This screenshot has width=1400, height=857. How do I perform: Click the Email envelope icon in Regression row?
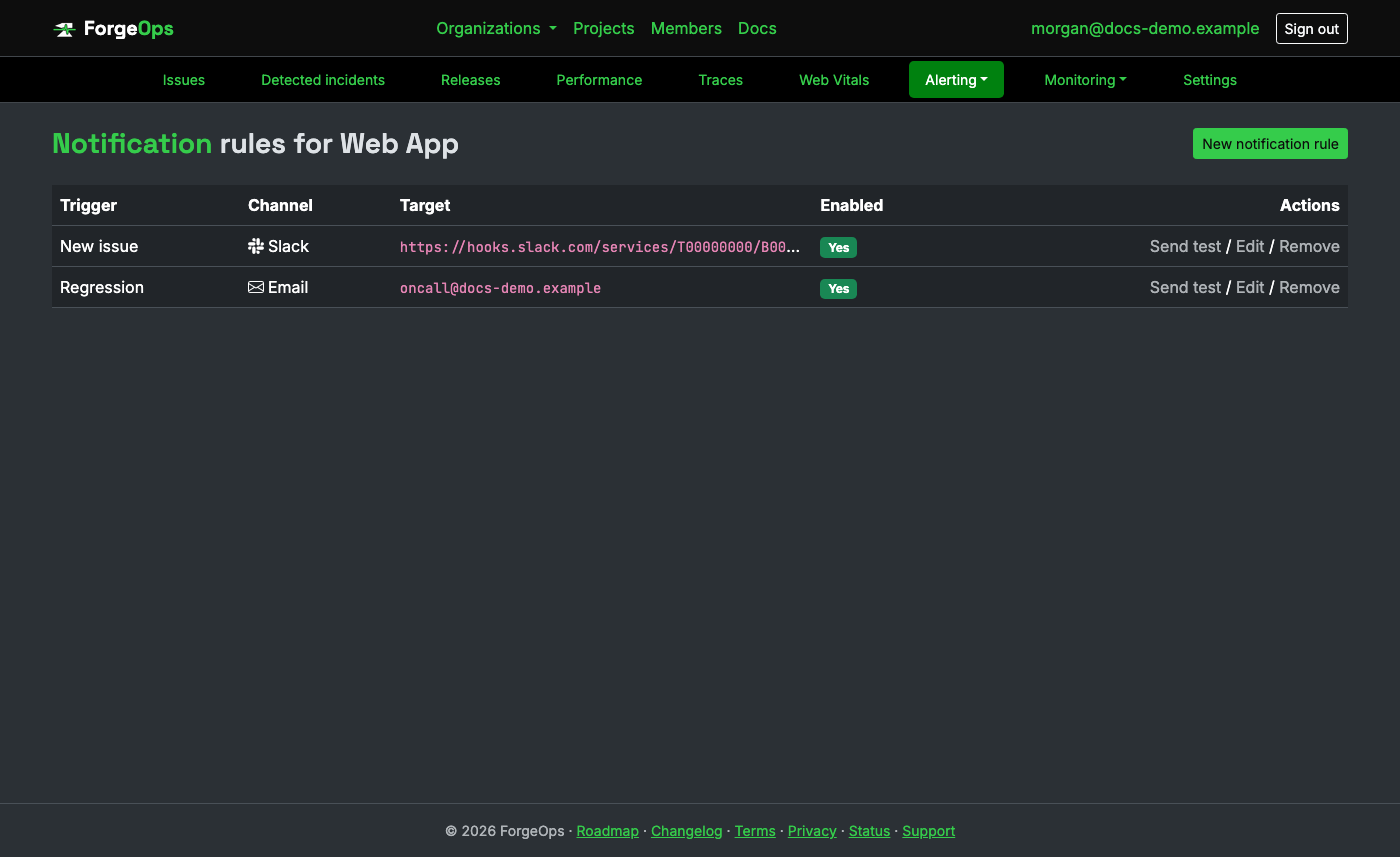256,287
